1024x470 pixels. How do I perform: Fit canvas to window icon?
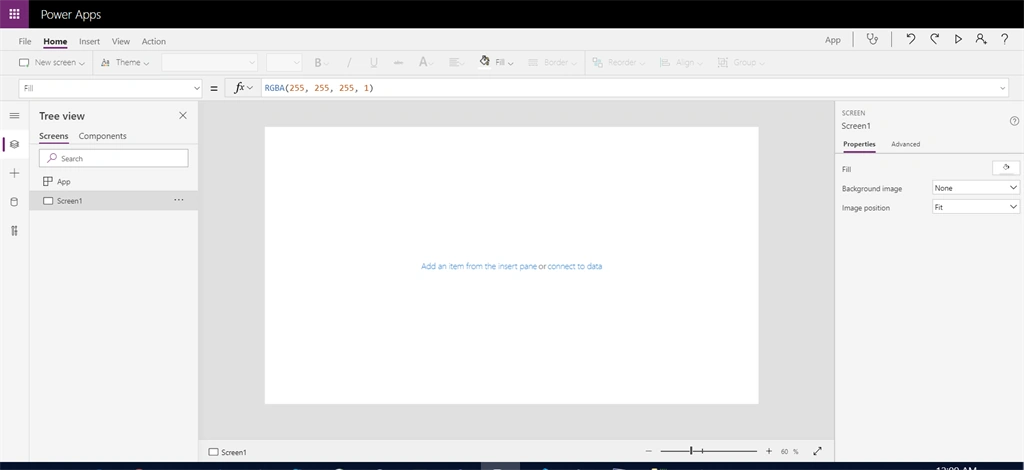[817, 451]
